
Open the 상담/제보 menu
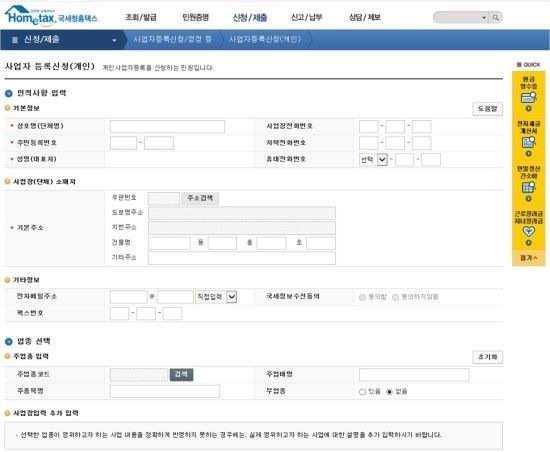[x=364, y=17]
